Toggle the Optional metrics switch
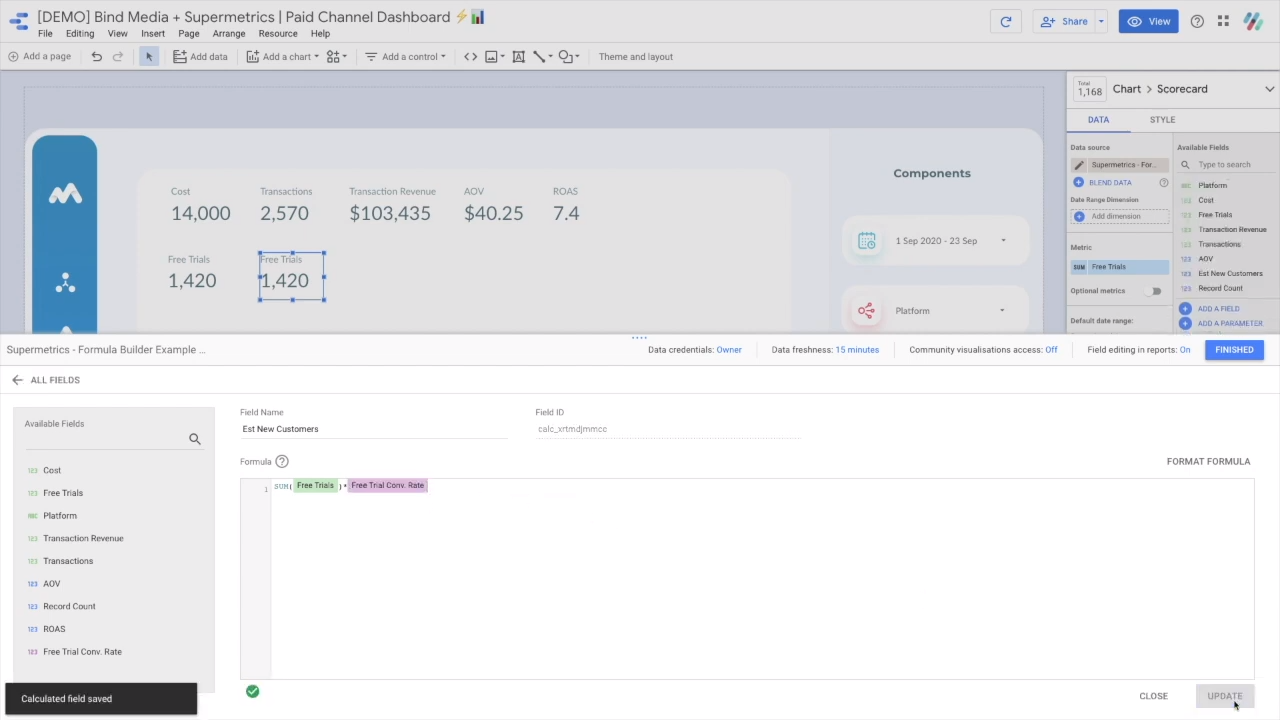Image resolution: width=1280 pixels, height=720 pixels. [1155, 291]
